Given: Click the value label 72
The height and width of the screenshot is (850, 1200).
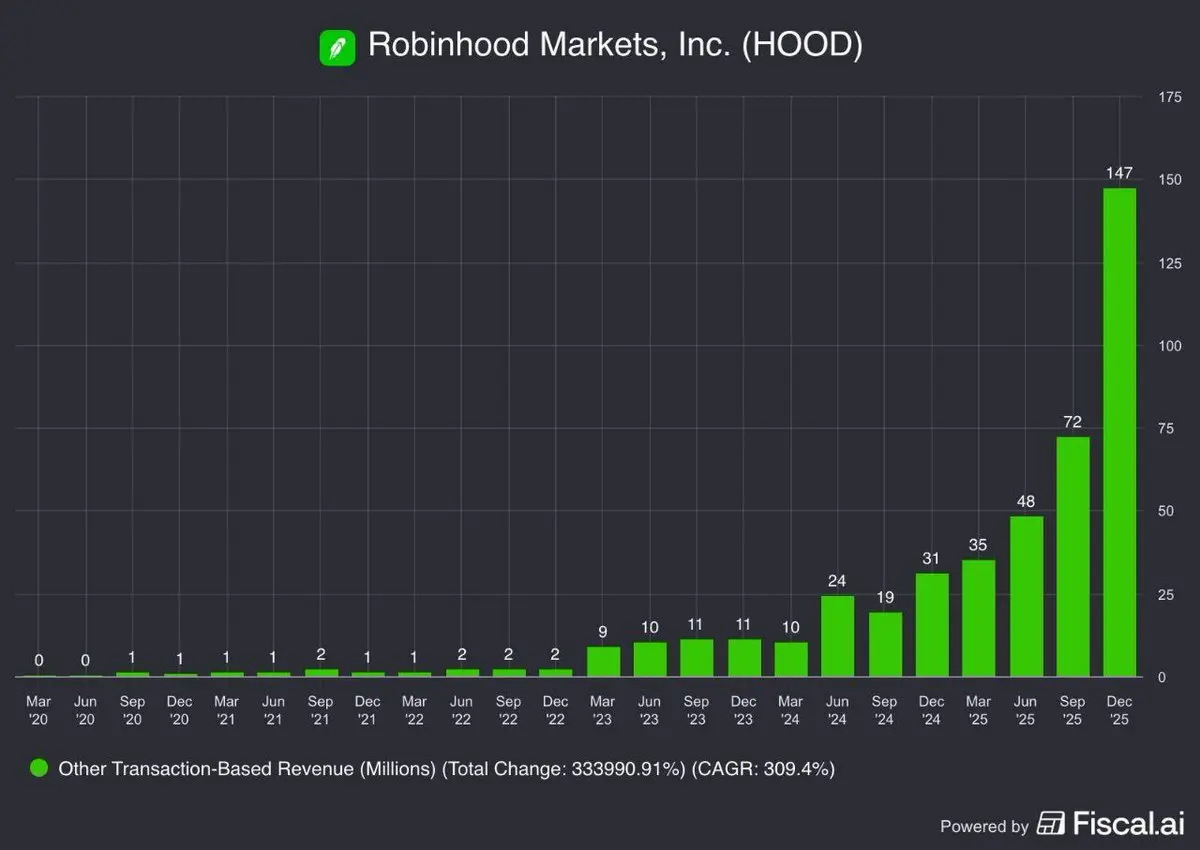Looking at the screenshot, I should [1073, 422].
